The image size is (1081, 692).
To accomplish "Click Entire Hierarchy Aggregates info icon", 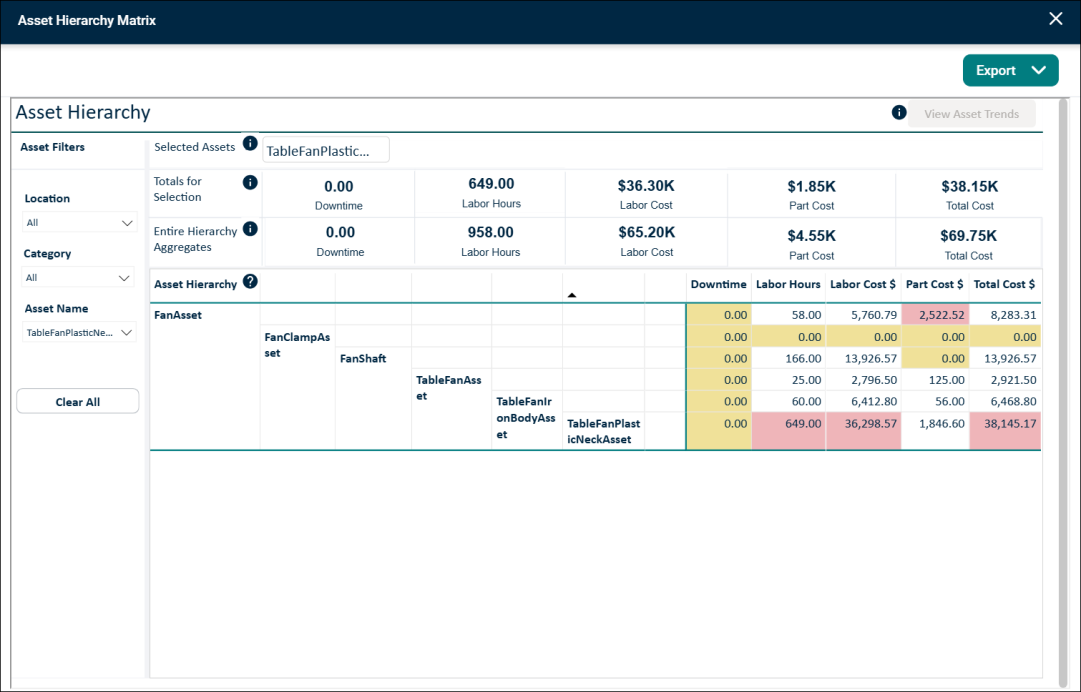I will coord(250,230).
